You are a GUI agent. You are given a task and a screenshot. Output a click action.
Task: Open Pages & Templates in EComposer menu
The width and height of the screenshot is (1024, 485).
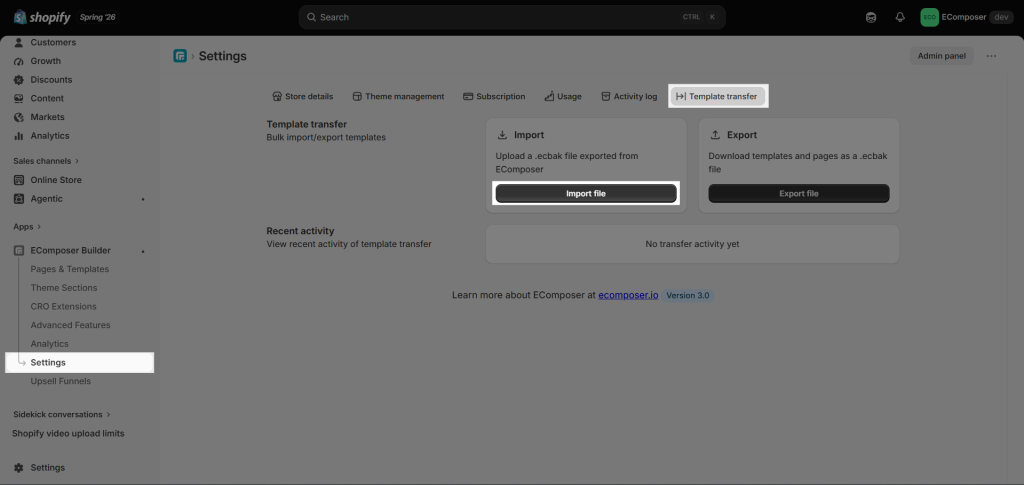pyautogui.click(x=70, y=269)
